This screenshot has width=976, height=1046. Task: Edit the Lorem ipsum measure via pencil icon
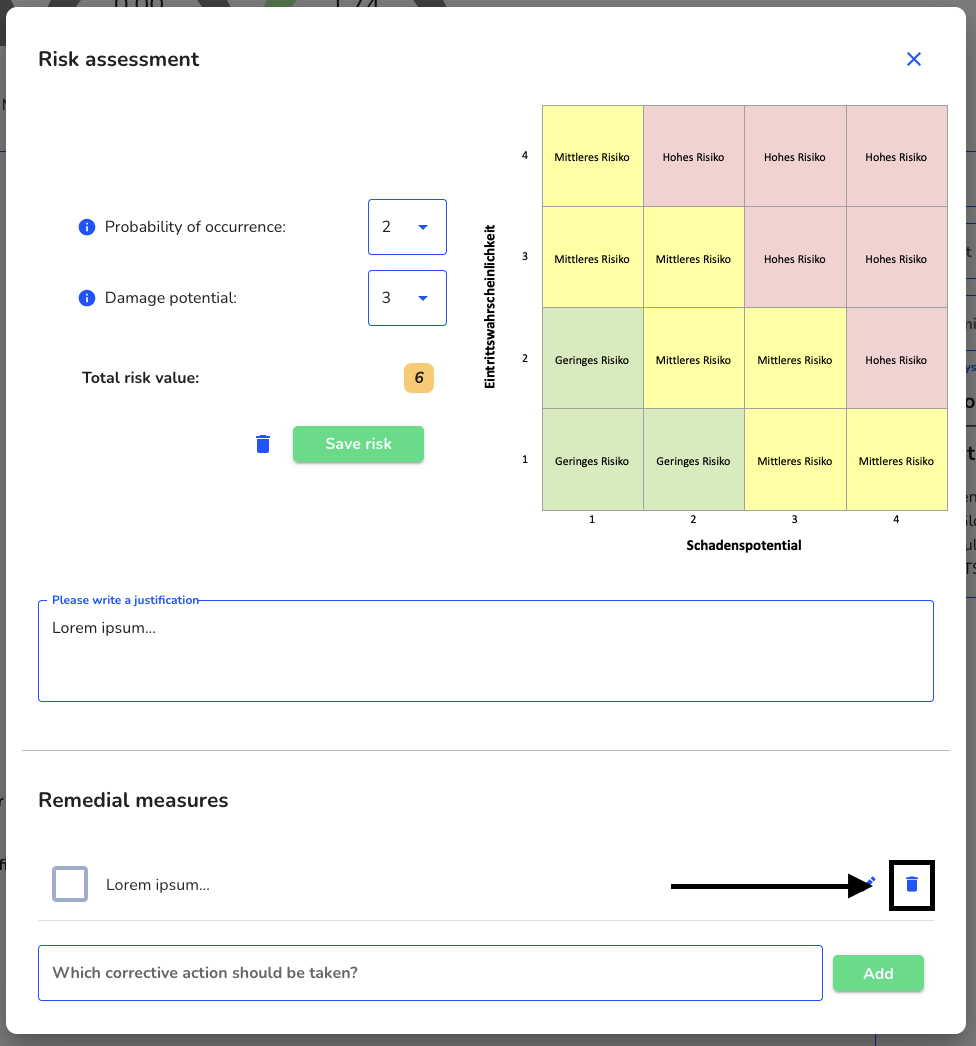[870, 882]
